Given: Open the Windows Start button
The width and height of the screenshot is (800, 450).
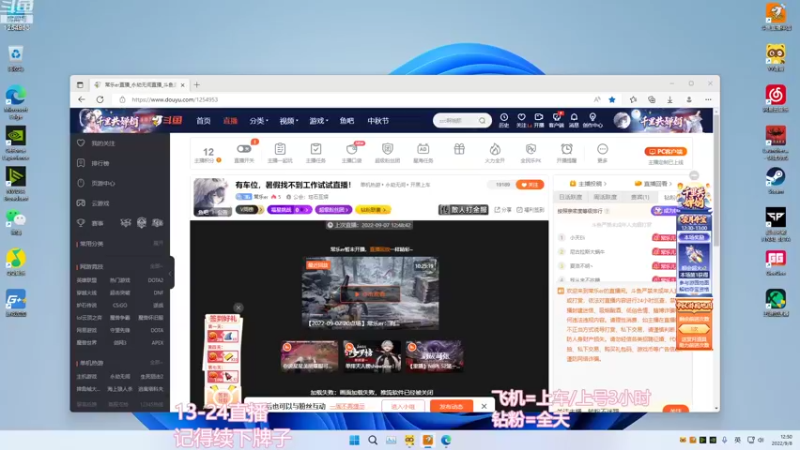Looking at the screenshot, I should pyautogui.click(x=354, y=440).
